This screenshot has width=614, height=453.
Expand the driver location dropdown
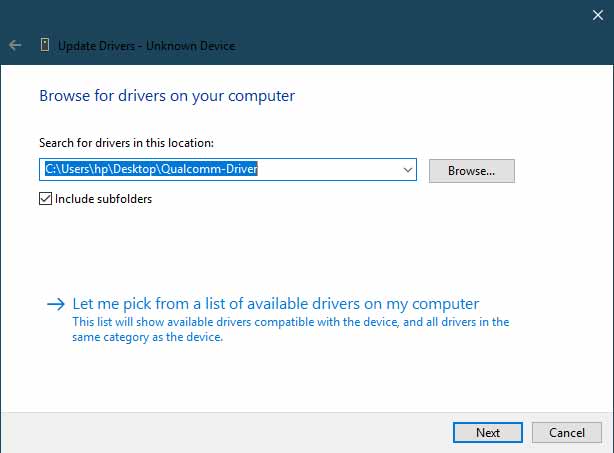(408, 170)
